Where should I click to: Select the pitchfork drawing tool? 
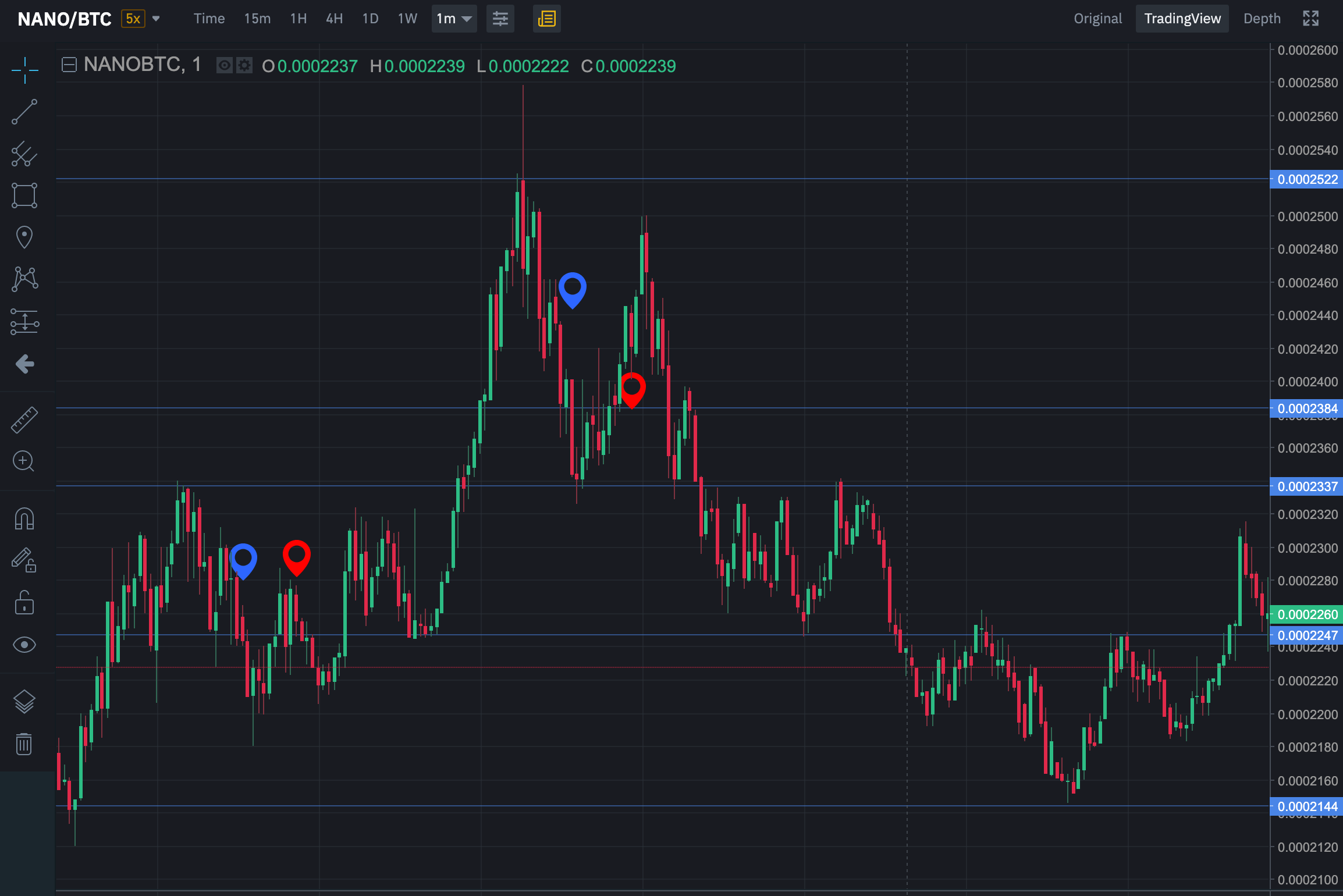tap(24, 154)
